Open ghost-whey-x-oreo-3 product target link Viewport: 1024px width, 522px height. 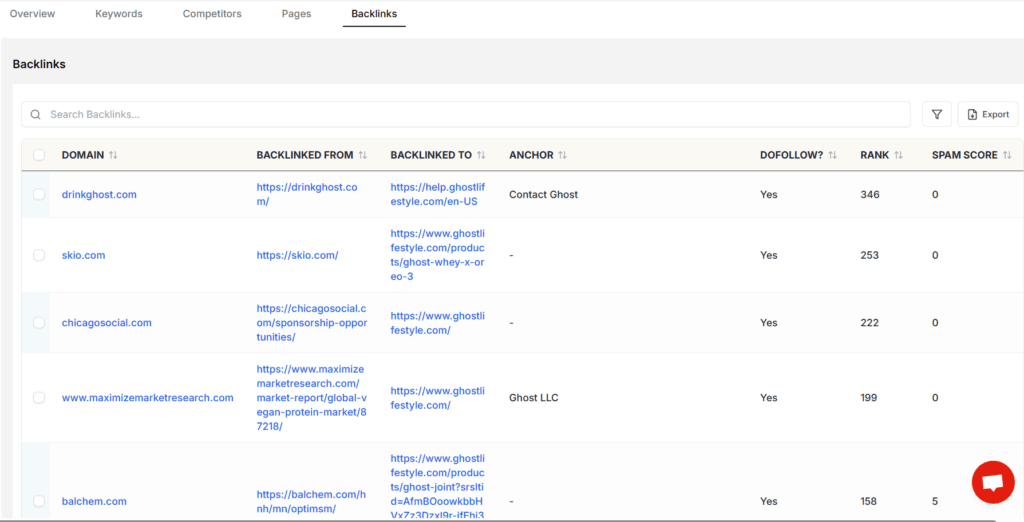[x=438, y=255]
